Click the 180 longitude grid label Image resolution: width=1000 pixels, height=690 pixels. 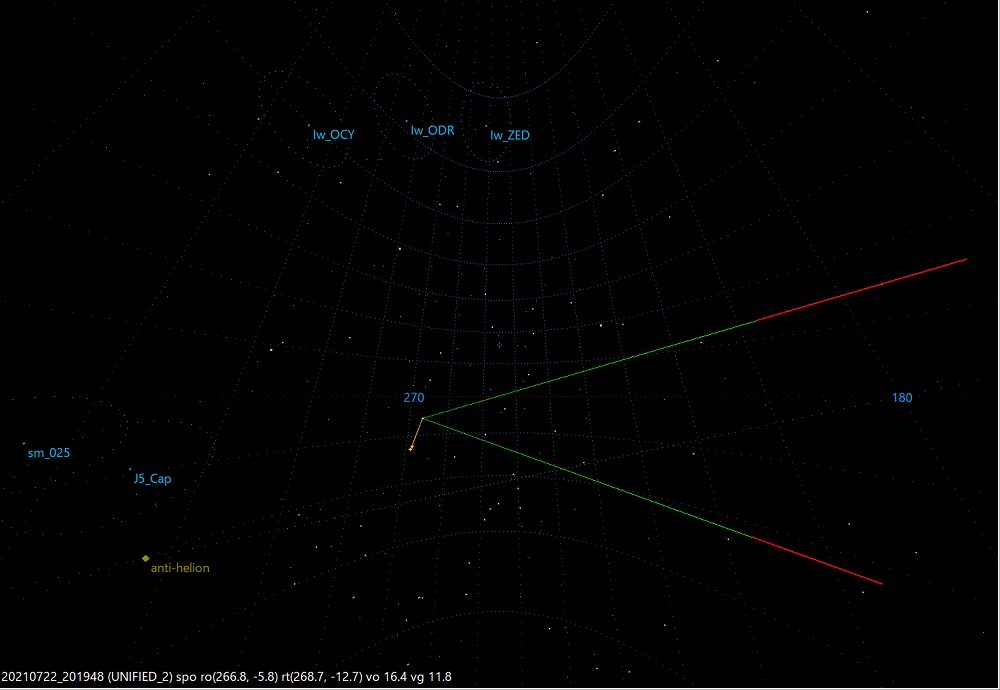(x=901, y=398)
